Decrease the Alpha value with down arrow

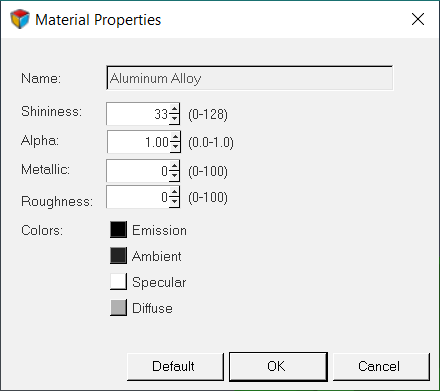[x=175, y=147]
